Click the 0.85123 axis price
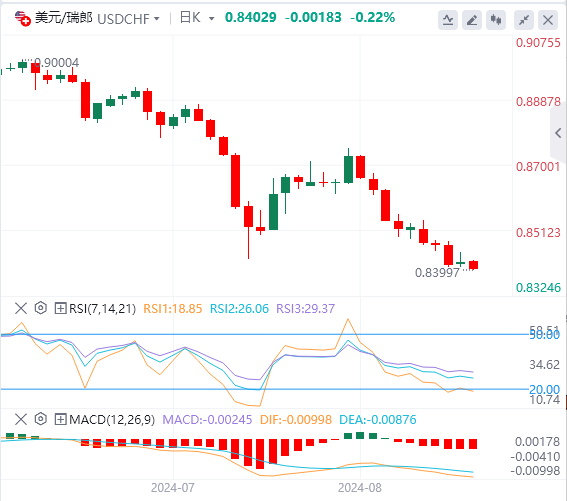This screenshot has height=501, width=567. point(538,233)
